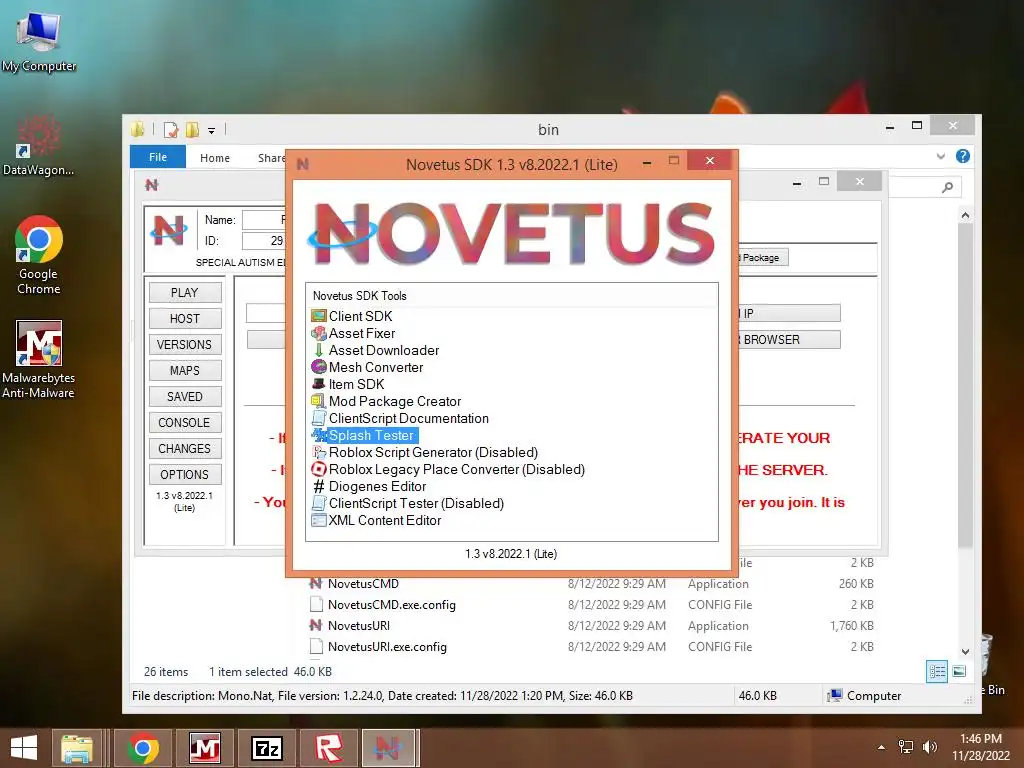1024x768 pixels.
Task: Open MAPS in Novetus launcher
Action: (x=185, y=370)
